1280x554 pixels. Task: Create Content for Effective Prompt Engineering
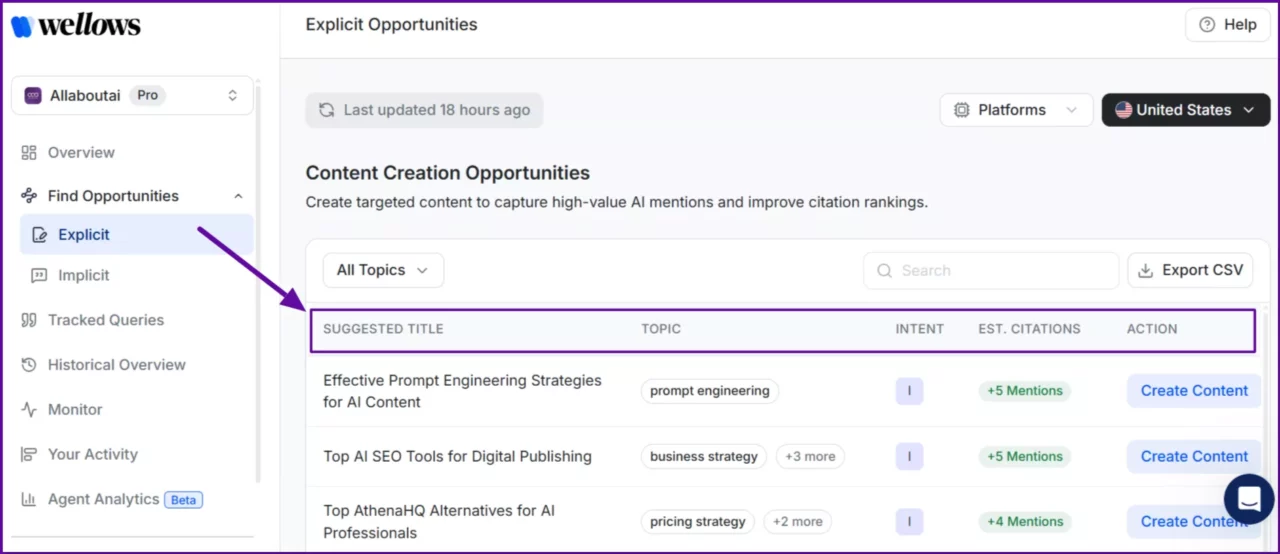point(1194,391)
